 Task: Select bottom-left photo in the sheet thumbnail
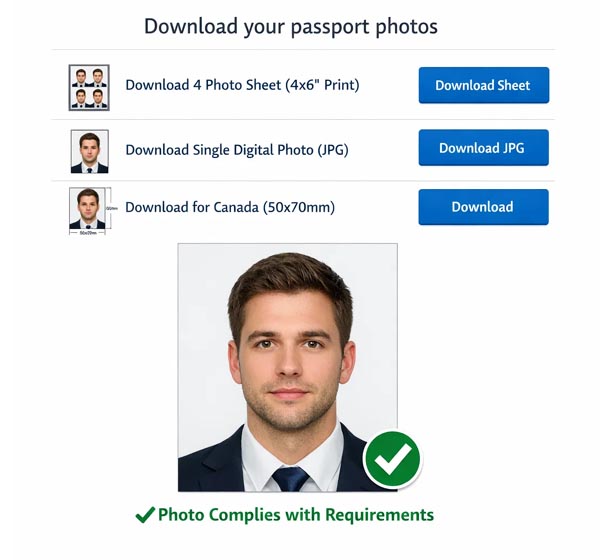[x=80, y=97]
